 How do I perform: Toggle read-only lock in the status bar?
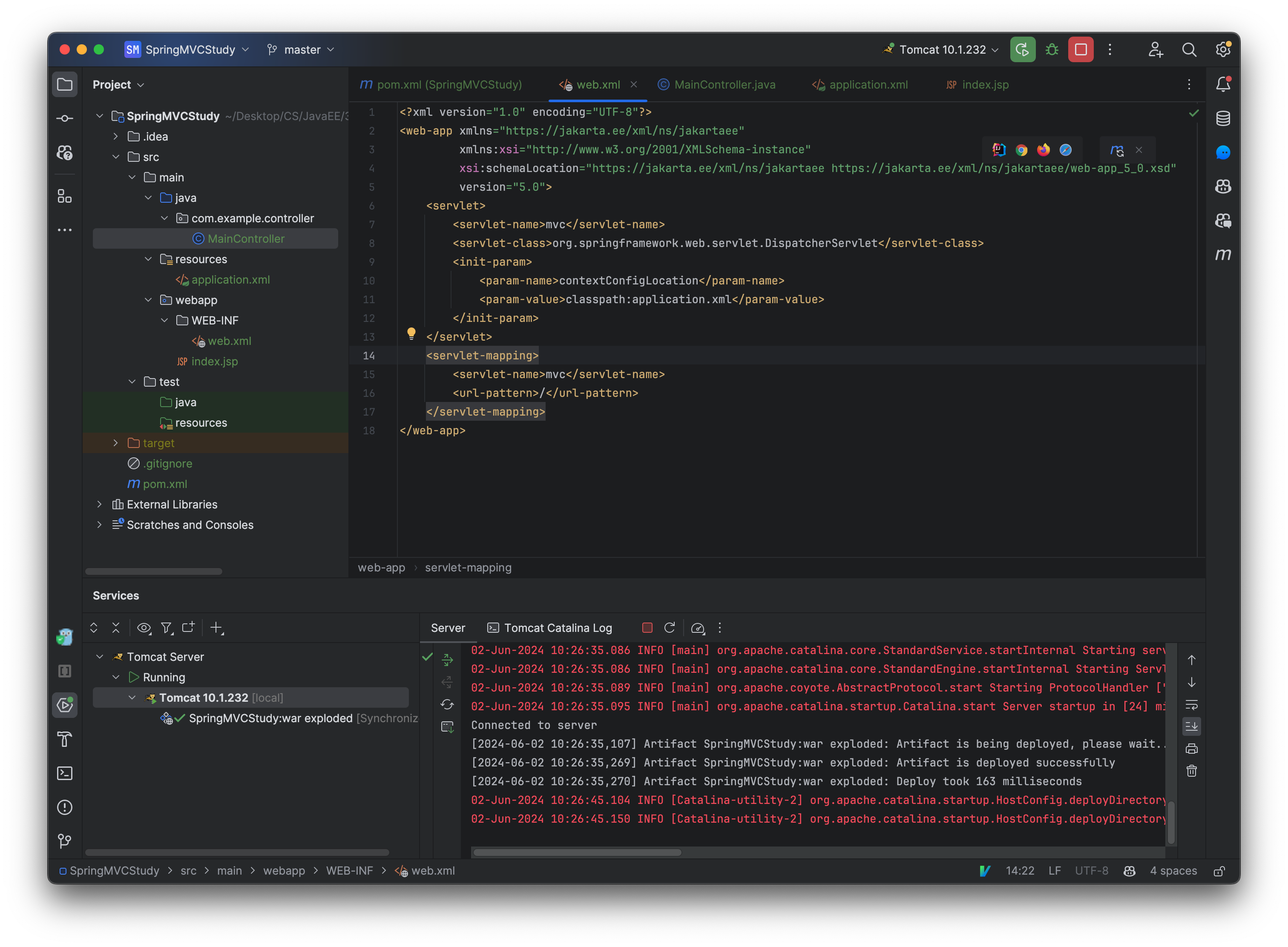[x=1220, y=871]
